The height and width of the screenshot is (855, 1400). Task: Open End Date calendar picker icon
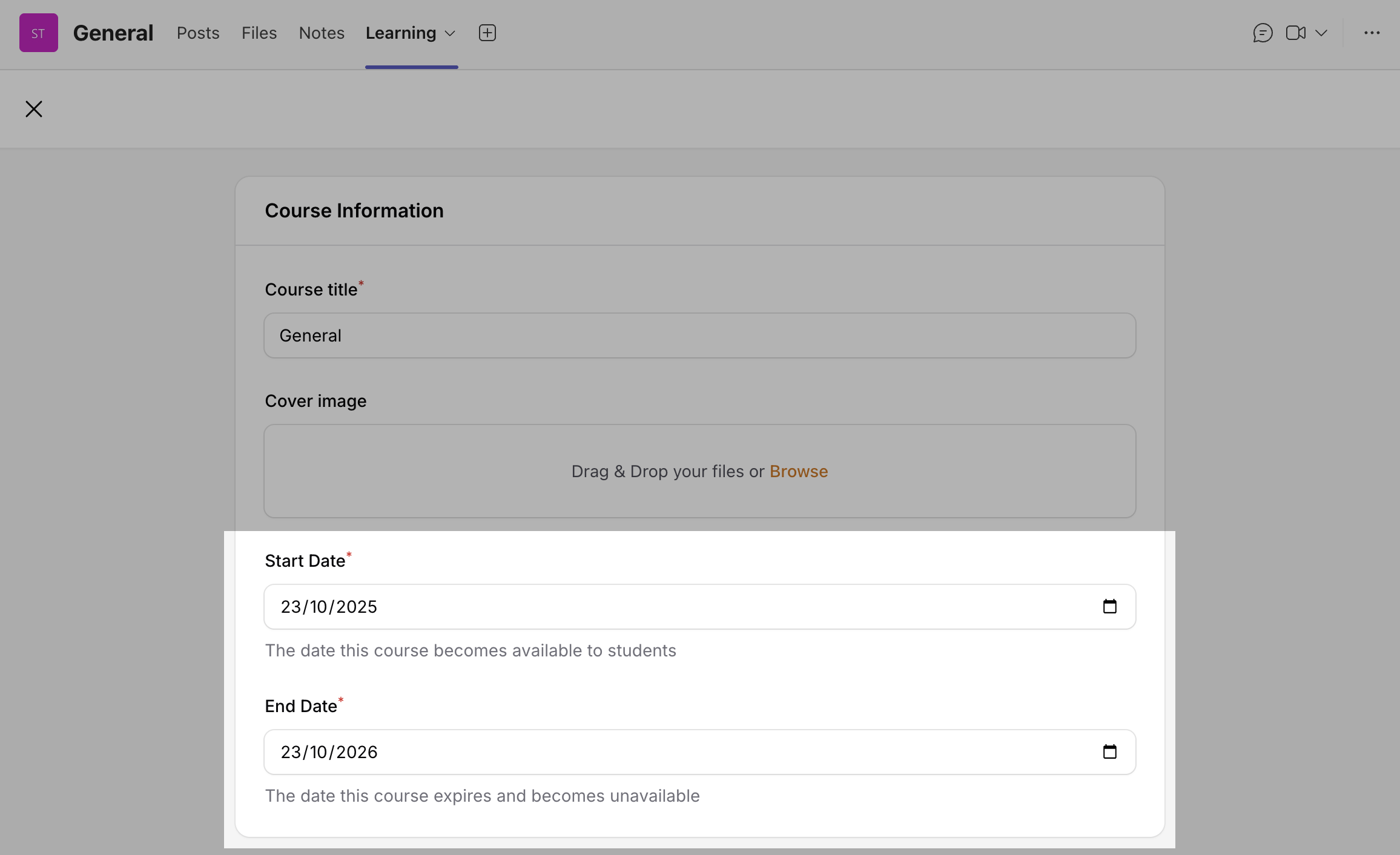[x=1109, y=752]
